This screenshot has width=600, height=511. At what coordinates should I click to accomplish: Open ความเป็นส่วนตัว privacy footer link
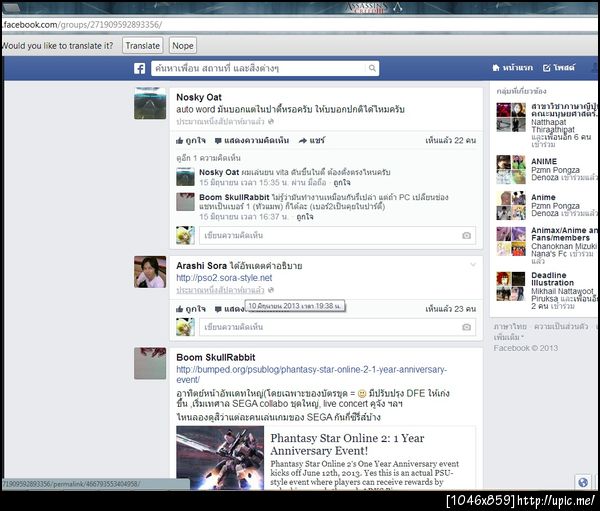(x=561, y=327)
